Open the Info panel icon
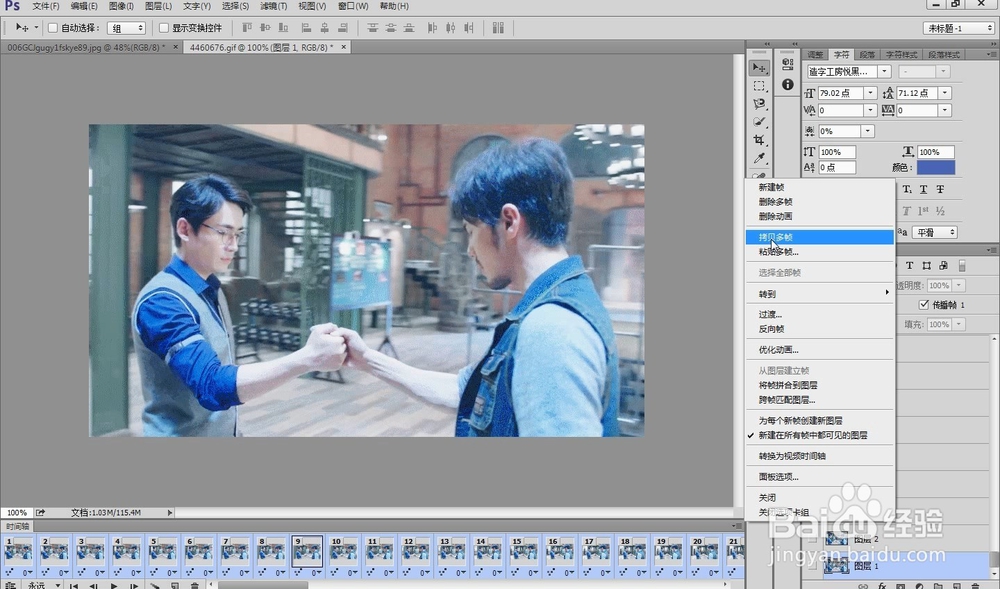Viewport: 1000px width, 589px height. (788, 84)
